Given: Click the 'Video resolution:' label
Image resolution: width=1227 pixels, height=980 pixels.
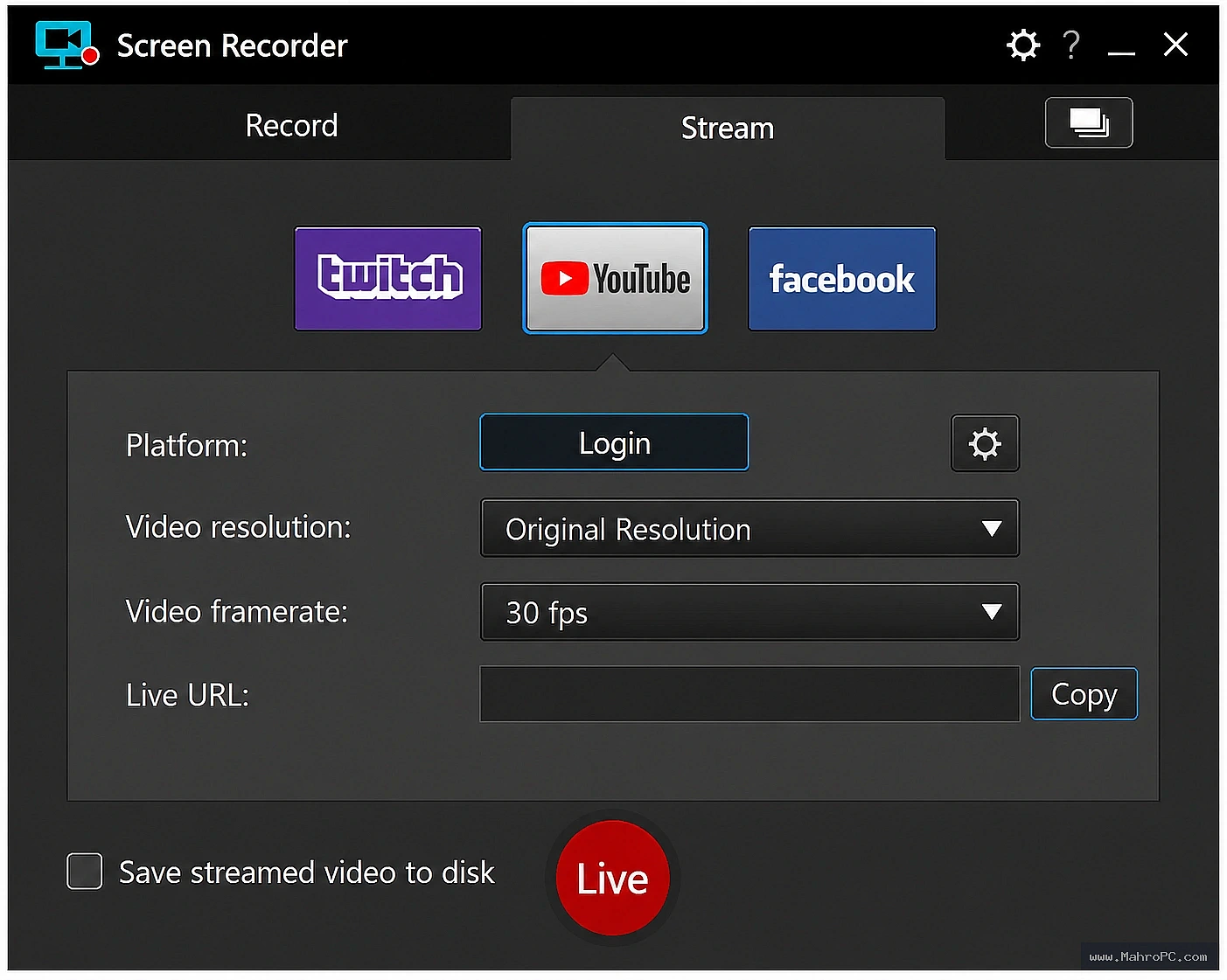Looking at the screenshot, I should click(238, 527).
